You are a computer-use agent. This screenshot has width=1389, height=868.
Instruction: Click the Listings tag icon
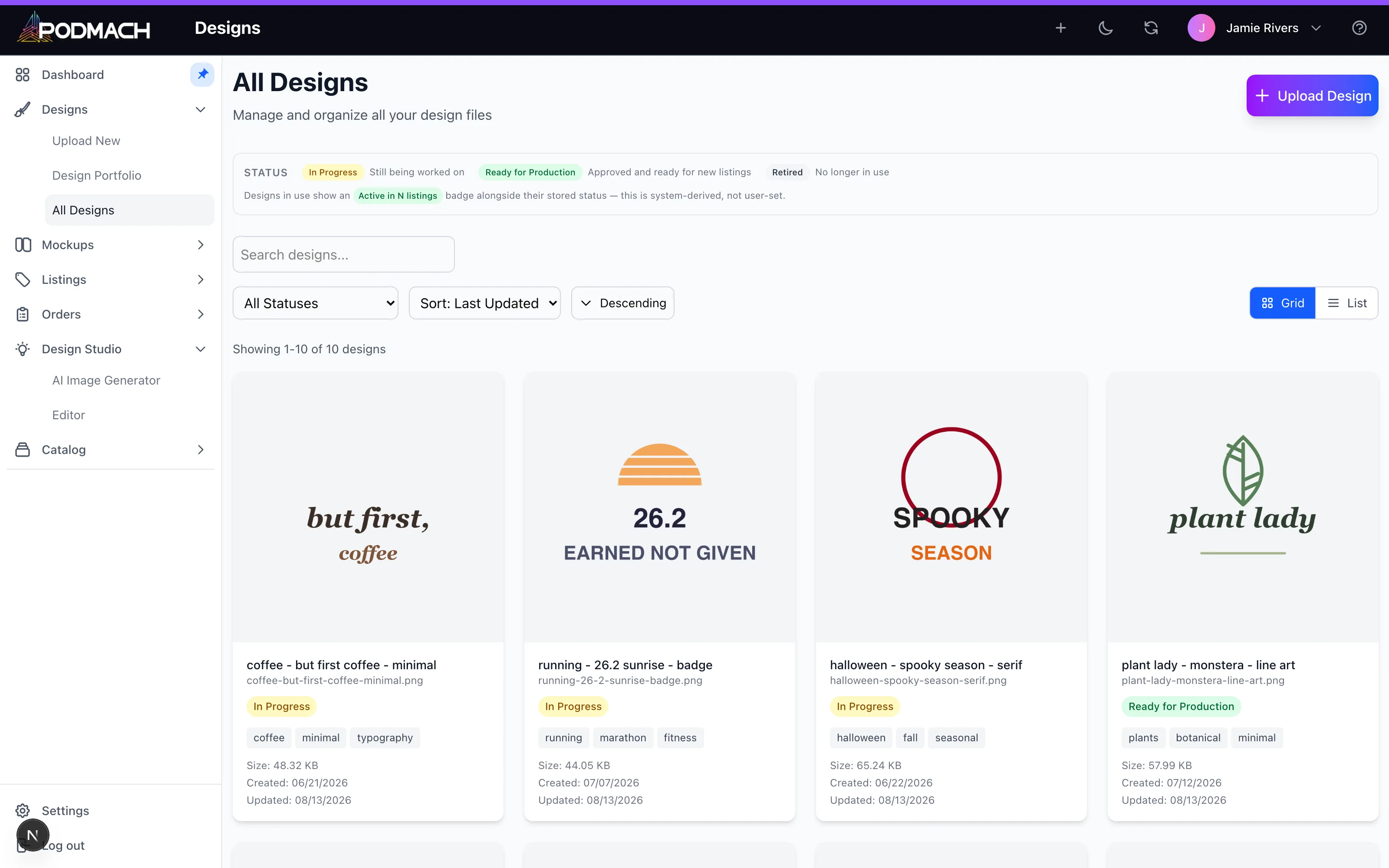pos(23,279)
